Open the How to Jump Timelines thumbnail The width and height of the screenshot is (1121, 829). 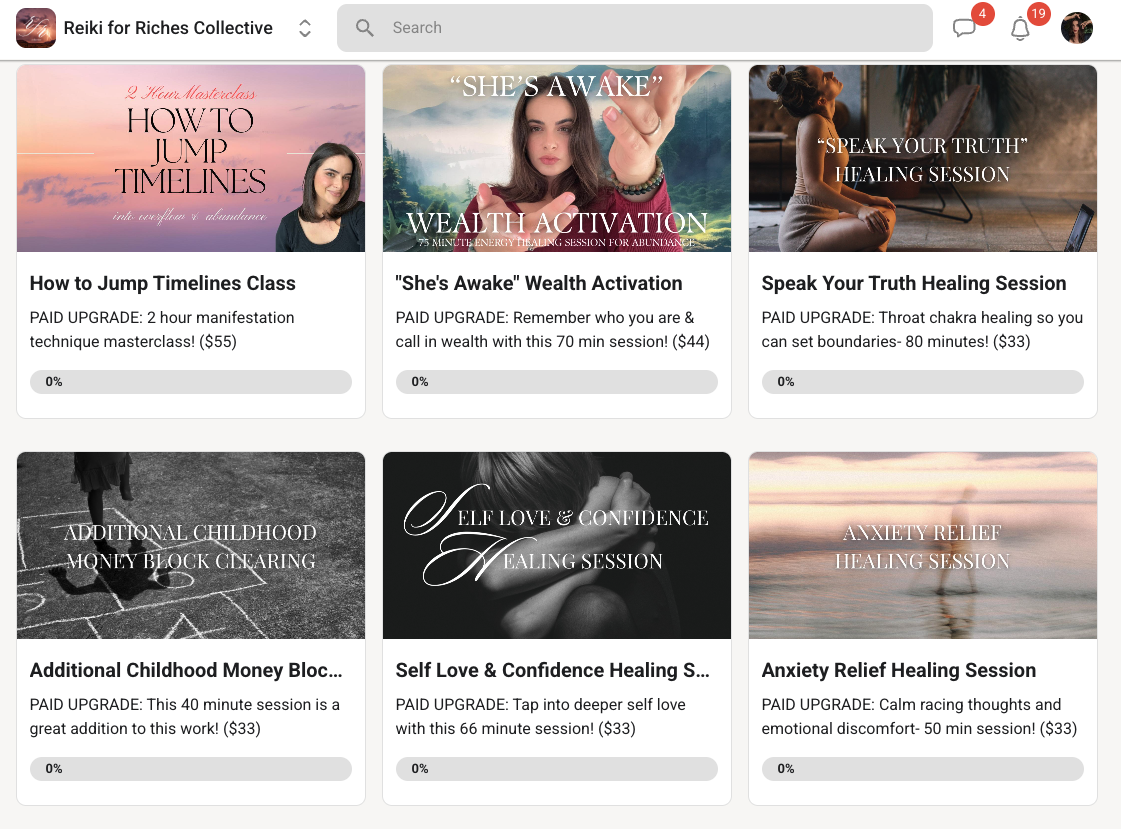click(191, 159)
